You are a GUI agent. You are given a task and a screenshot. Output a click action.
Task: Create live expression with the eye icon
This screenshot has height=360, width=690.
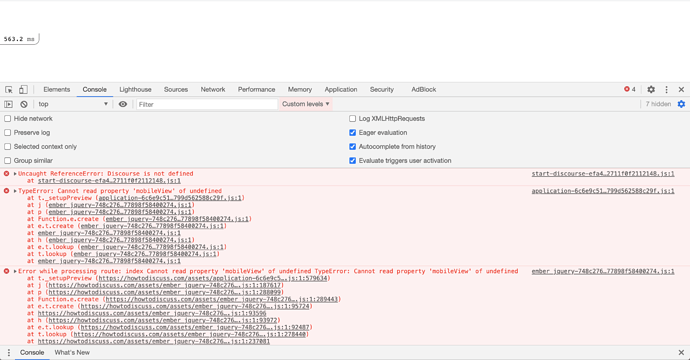pyautogui.click(x=123, y=104)
